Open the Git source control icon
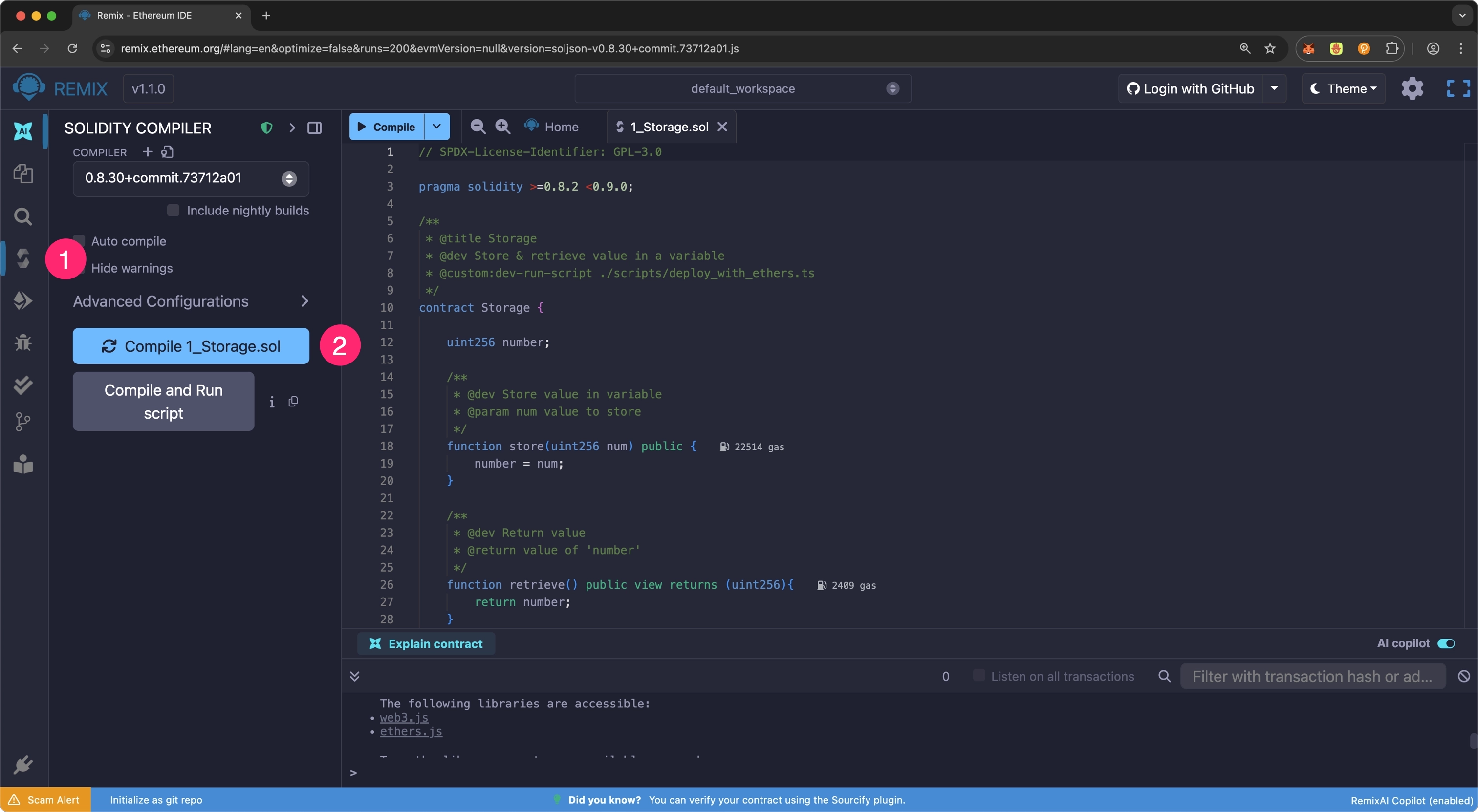The height and width of the screenshot is (812, 1478). pos(23,422)
